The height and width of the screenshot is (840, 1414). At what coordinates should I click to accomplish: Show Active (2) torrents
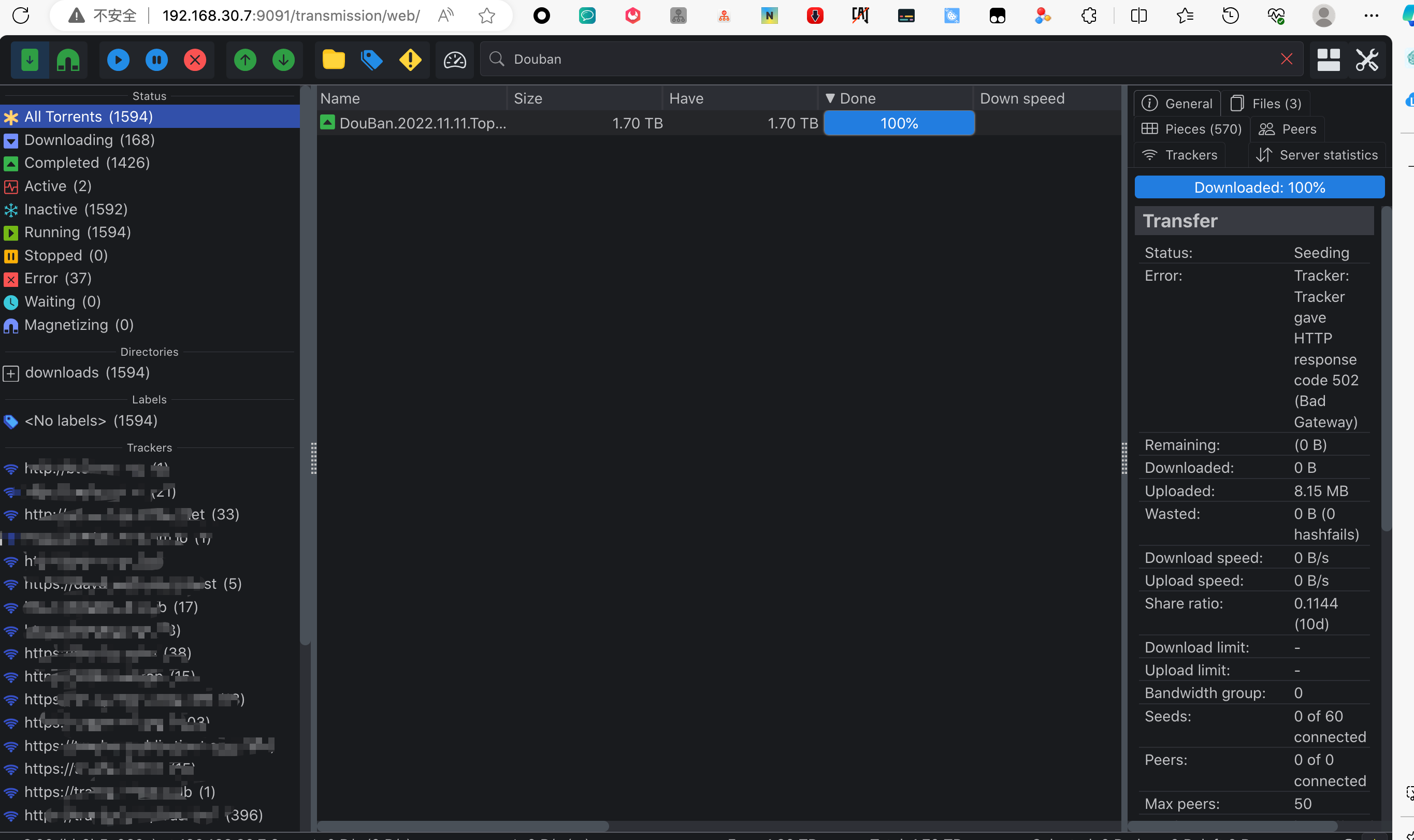pos(150,186)
